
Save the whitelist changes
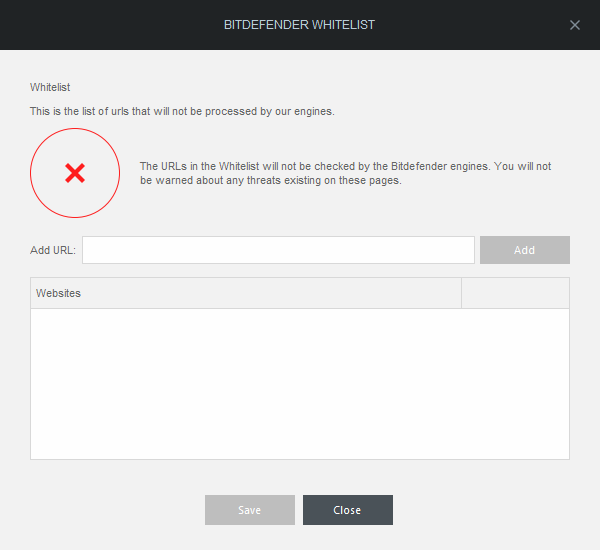pos(250,510)
